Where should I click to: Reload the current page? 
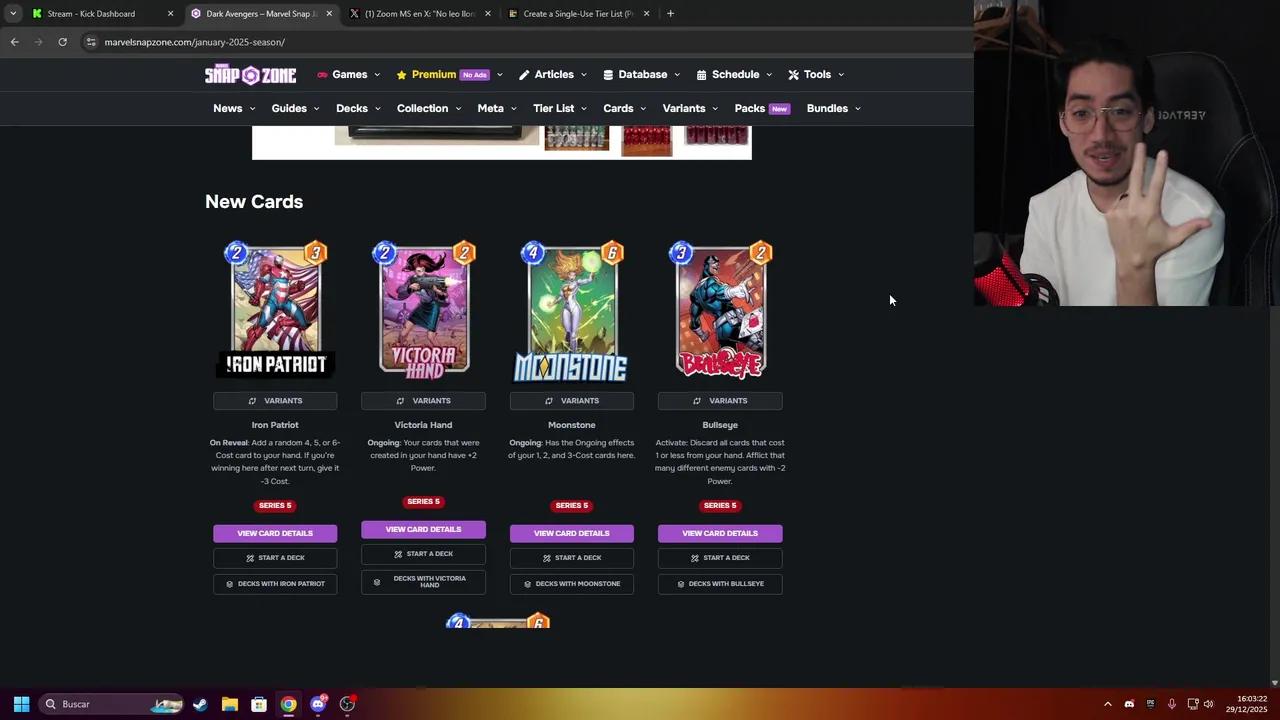tap(62, 42)
